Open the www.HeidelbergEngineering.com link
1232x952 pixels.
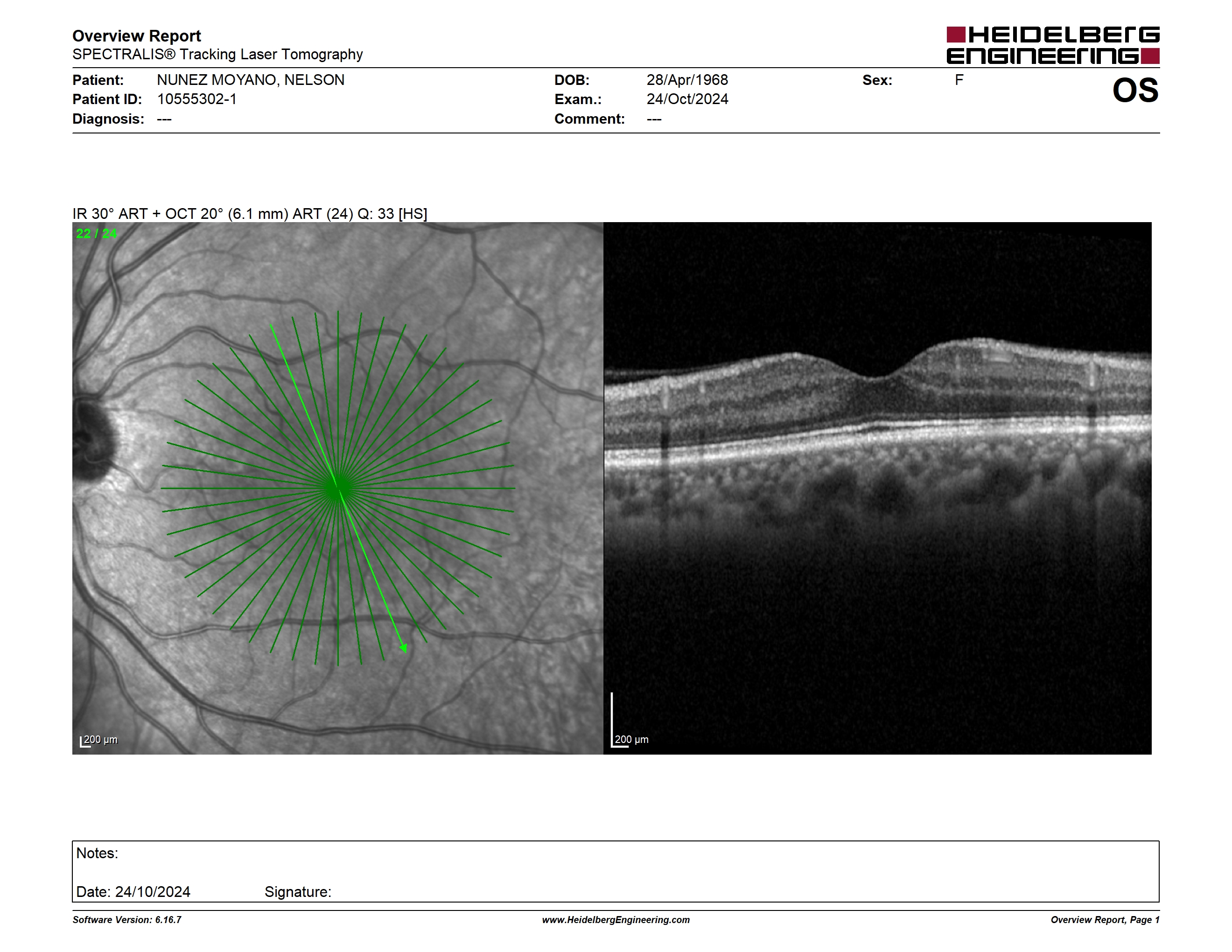[x=616, y=920]
